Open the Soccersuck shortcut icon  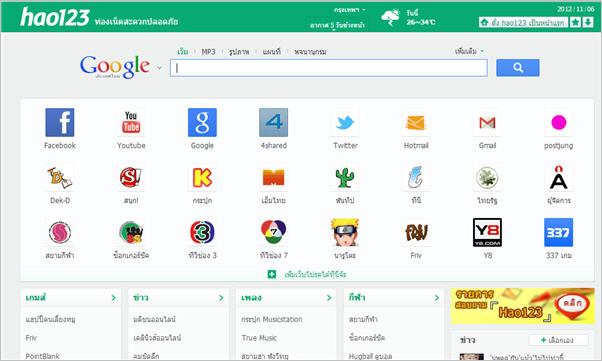tap(131, 232)
